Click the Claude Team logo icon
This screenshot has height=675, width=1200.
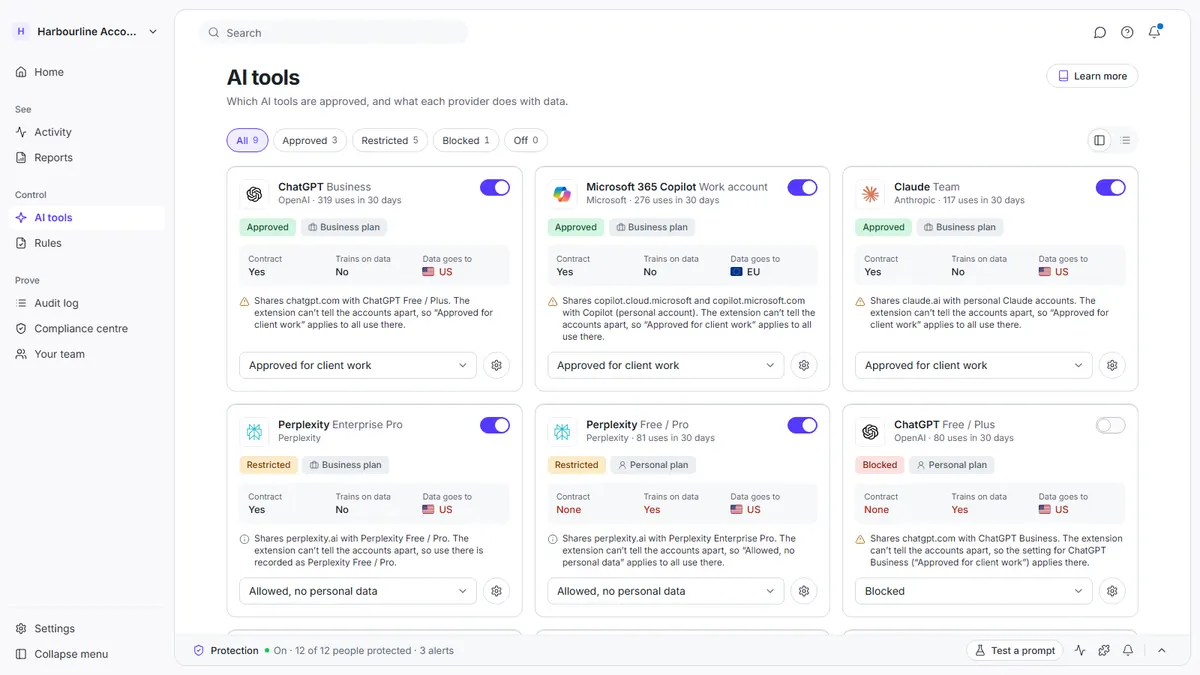pyautogui.click(x=870, y=194)
